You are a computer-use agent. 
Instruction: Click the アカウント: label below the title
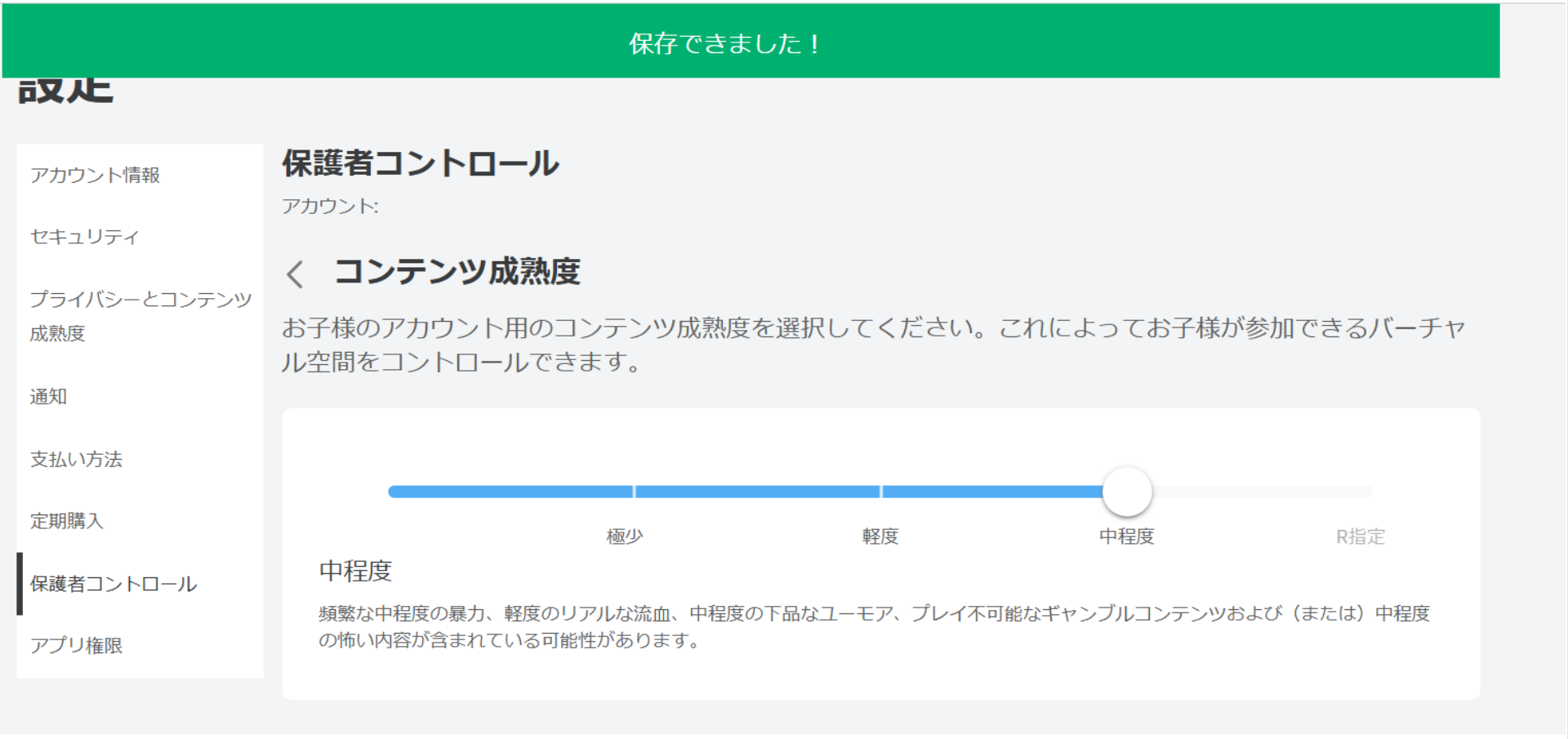click(x=330, y=206)
